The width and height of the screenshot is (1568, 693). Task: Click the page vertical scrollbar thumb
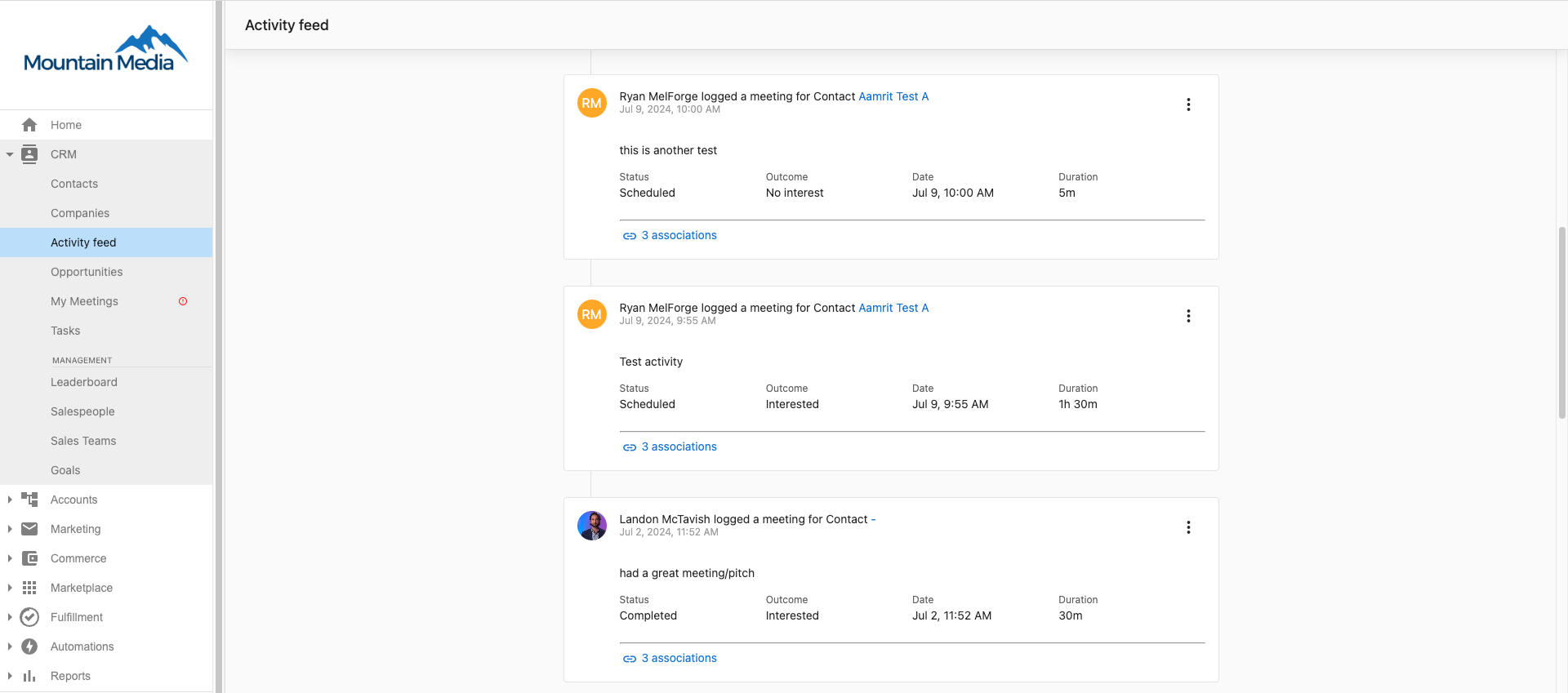1562,322
